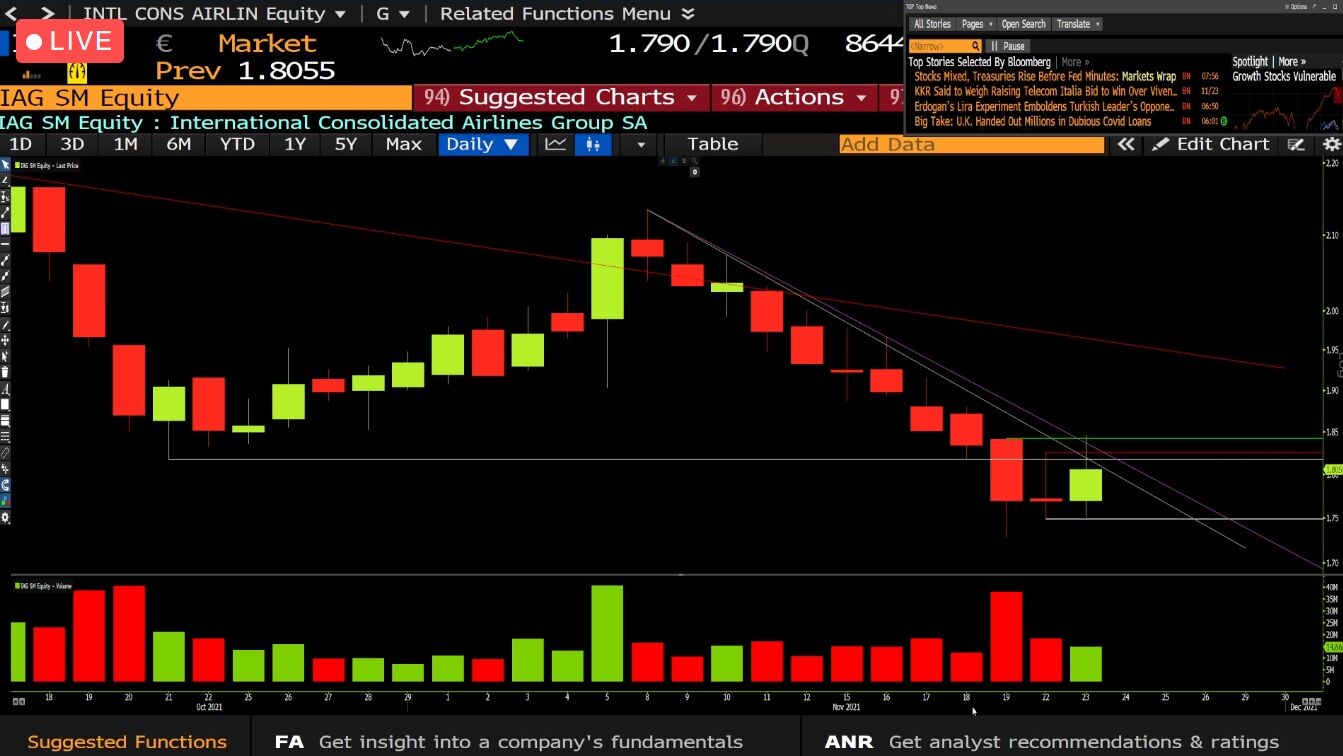Switch to the All Stories tab

coord(932,24)
